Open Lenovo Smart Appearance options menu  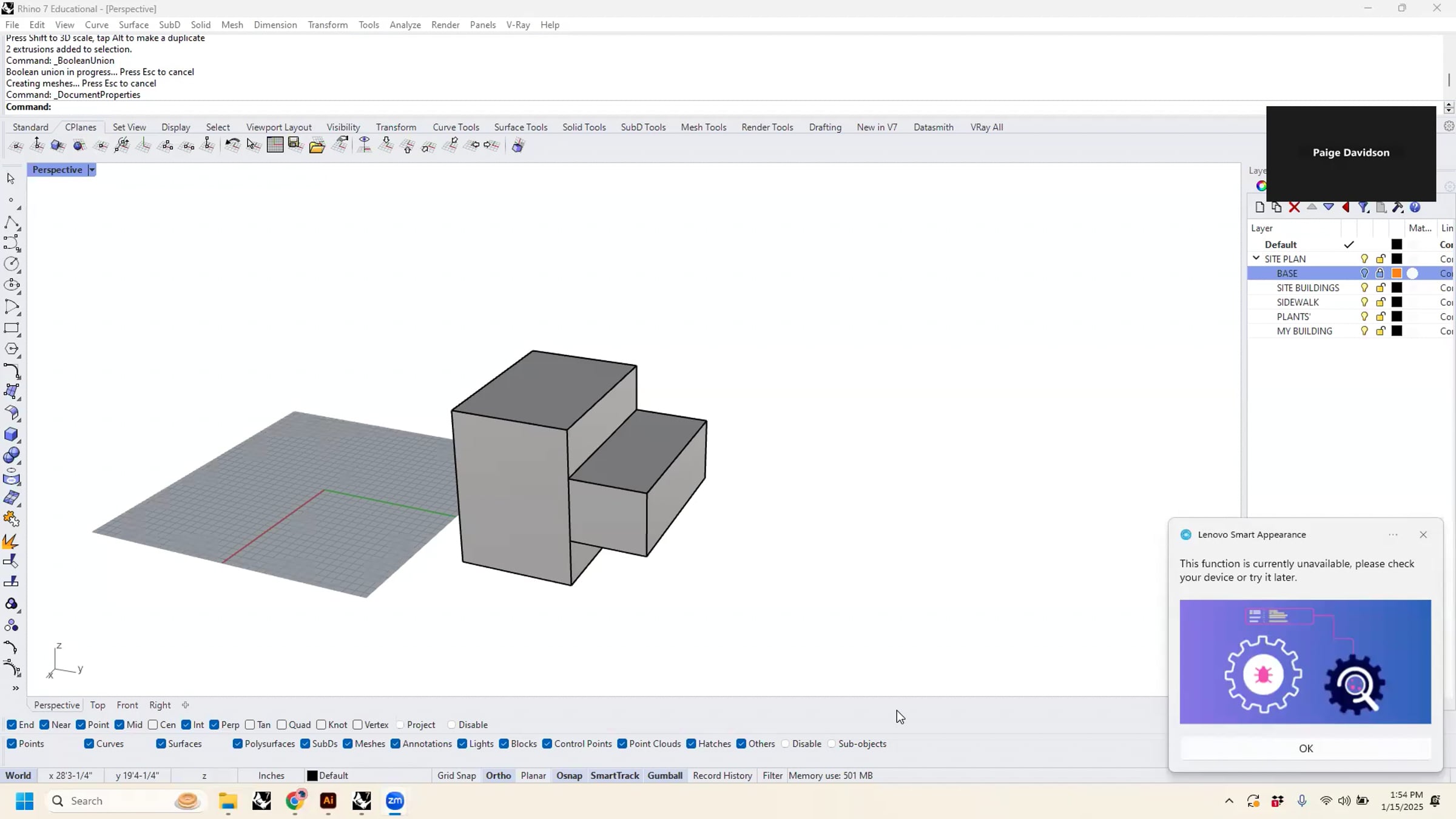[x=1392, y=535]
